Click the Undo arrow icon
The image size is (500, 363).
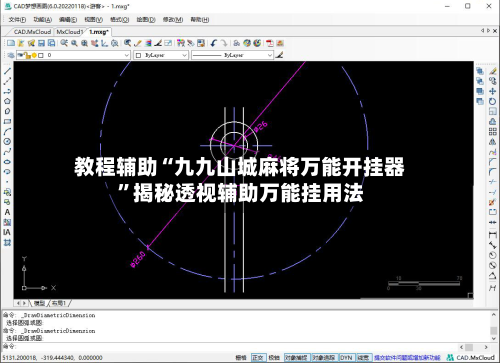pos(213,43)
